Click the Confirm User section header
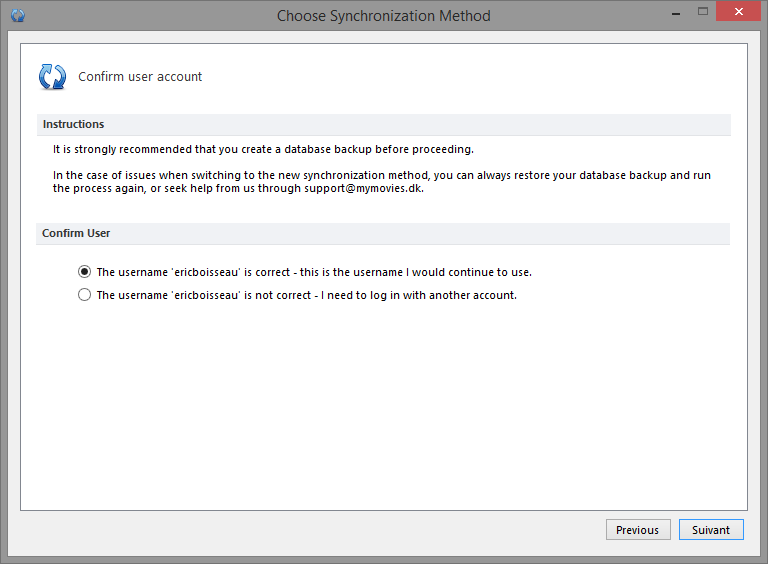768x564 pixels. [x=383, y=234]
